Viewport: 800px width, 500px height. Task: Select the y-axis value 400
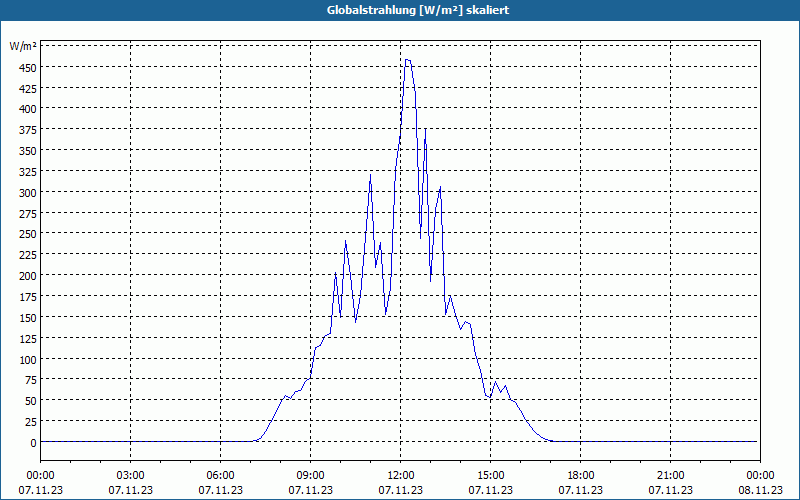27,109
